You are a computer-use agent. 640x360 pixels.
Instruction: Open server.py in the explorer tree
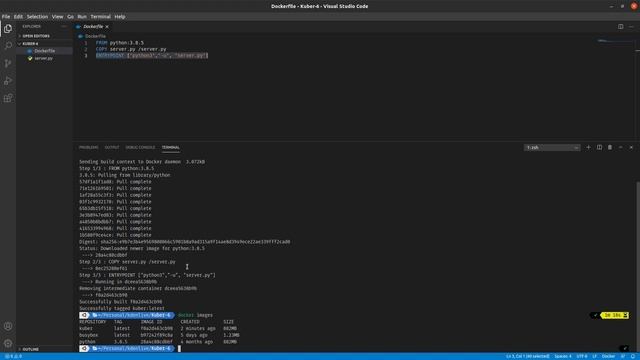(43, 58)
